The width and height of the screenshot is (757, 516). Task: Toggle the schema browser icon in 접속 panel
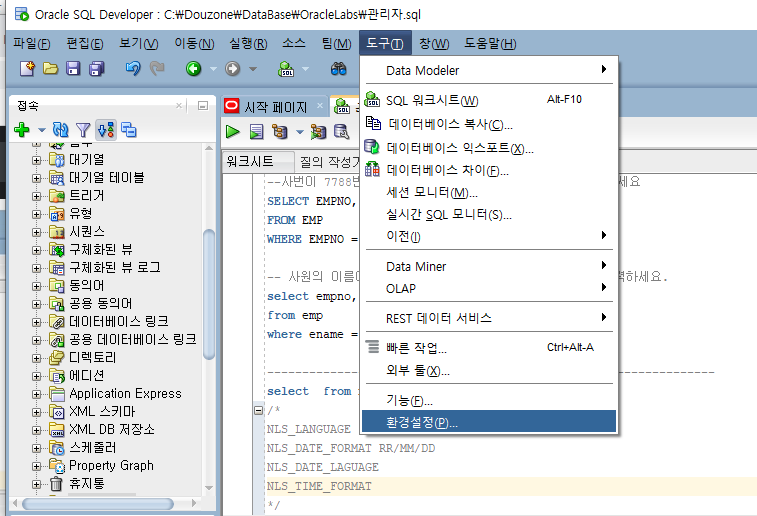tap(106, 130)
